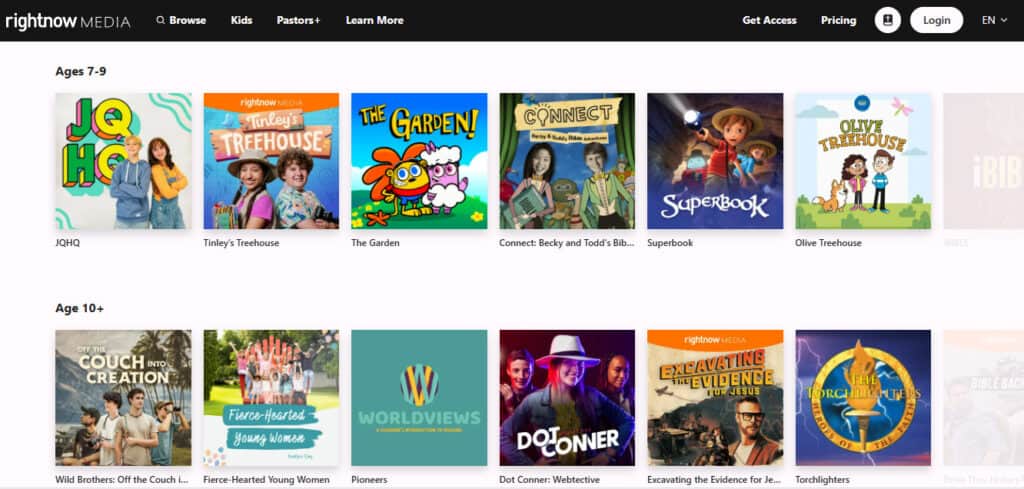This screenshot has width=1024, height=489.
Task: Open the Off the Couch into Creation thumbnail
Action: point(123,398)
